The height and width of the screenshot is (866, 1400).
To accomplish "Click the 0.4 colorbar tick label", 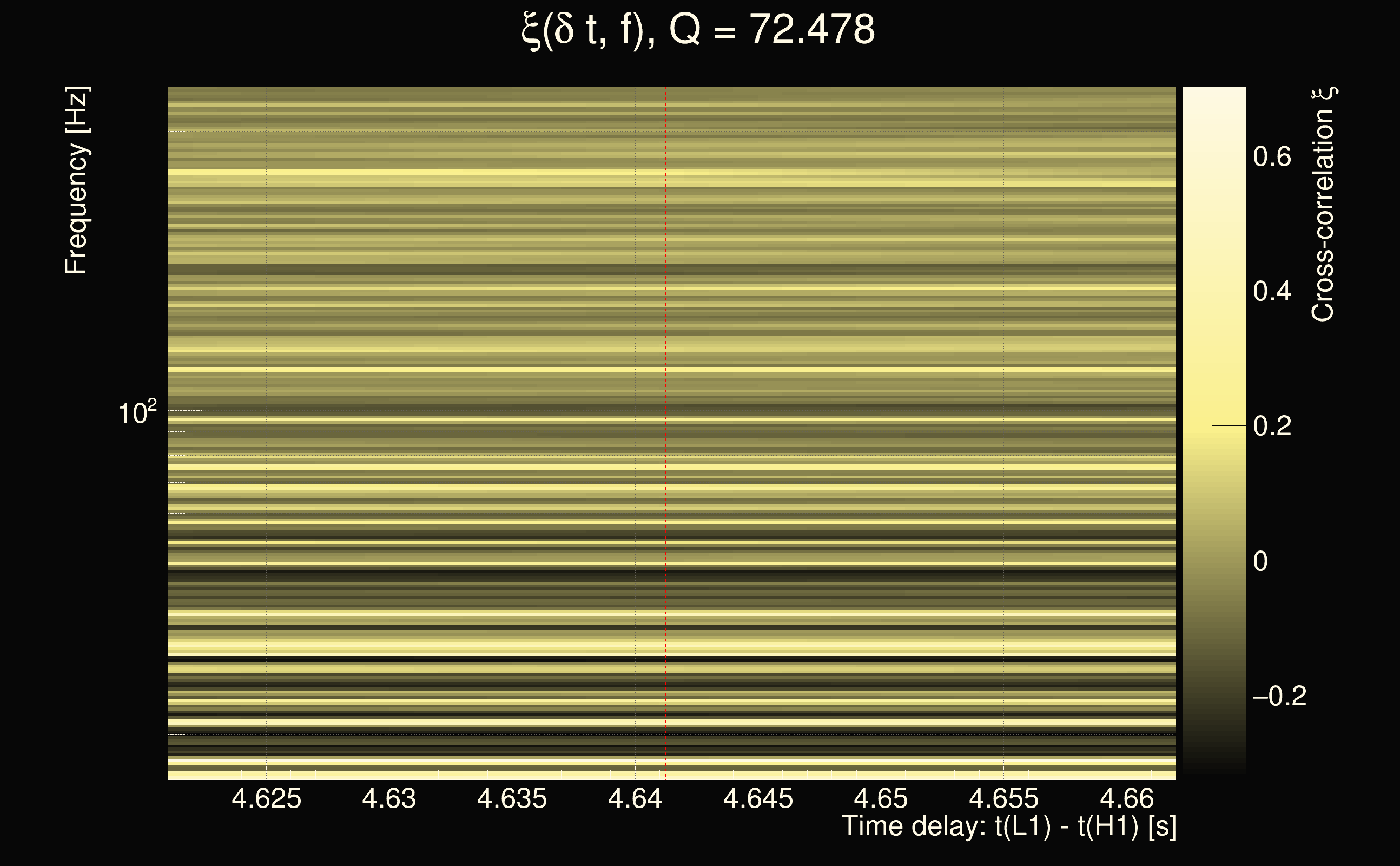I will tap(1272, 292).
